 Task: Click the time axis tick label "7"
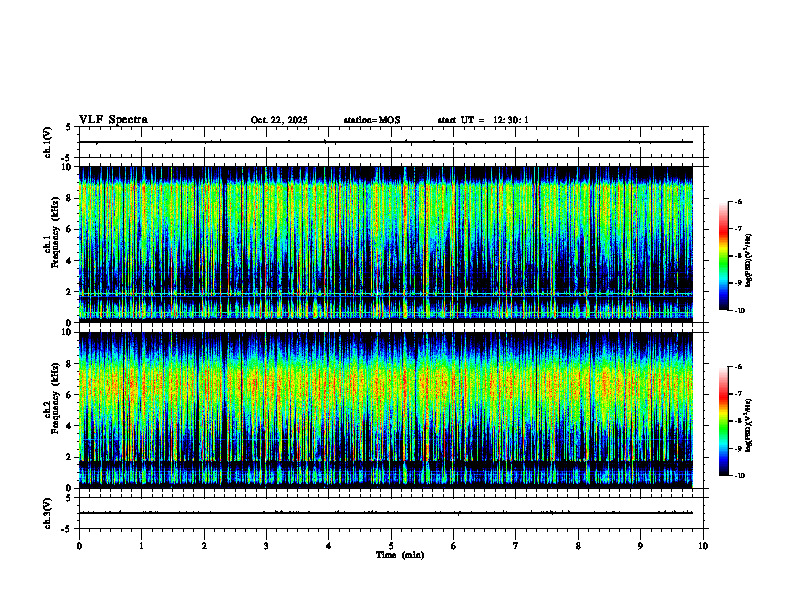pyautogui.click(x=516, y=546)
